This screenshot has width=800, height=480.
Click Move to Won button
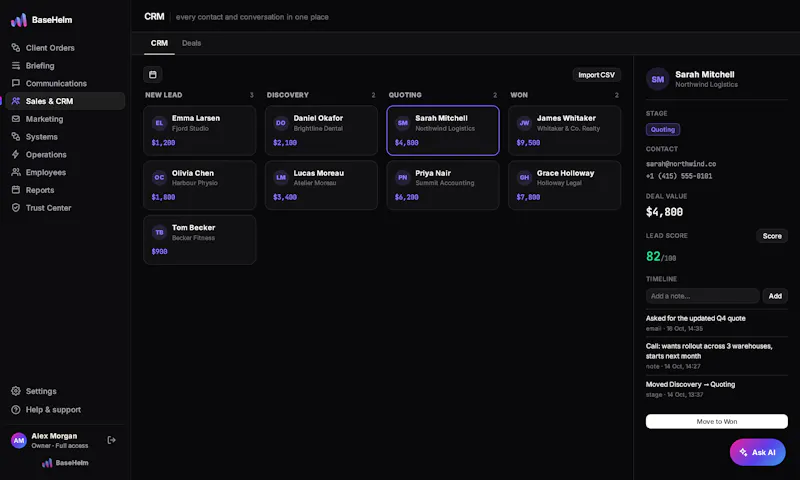click(x=716, y=421)
